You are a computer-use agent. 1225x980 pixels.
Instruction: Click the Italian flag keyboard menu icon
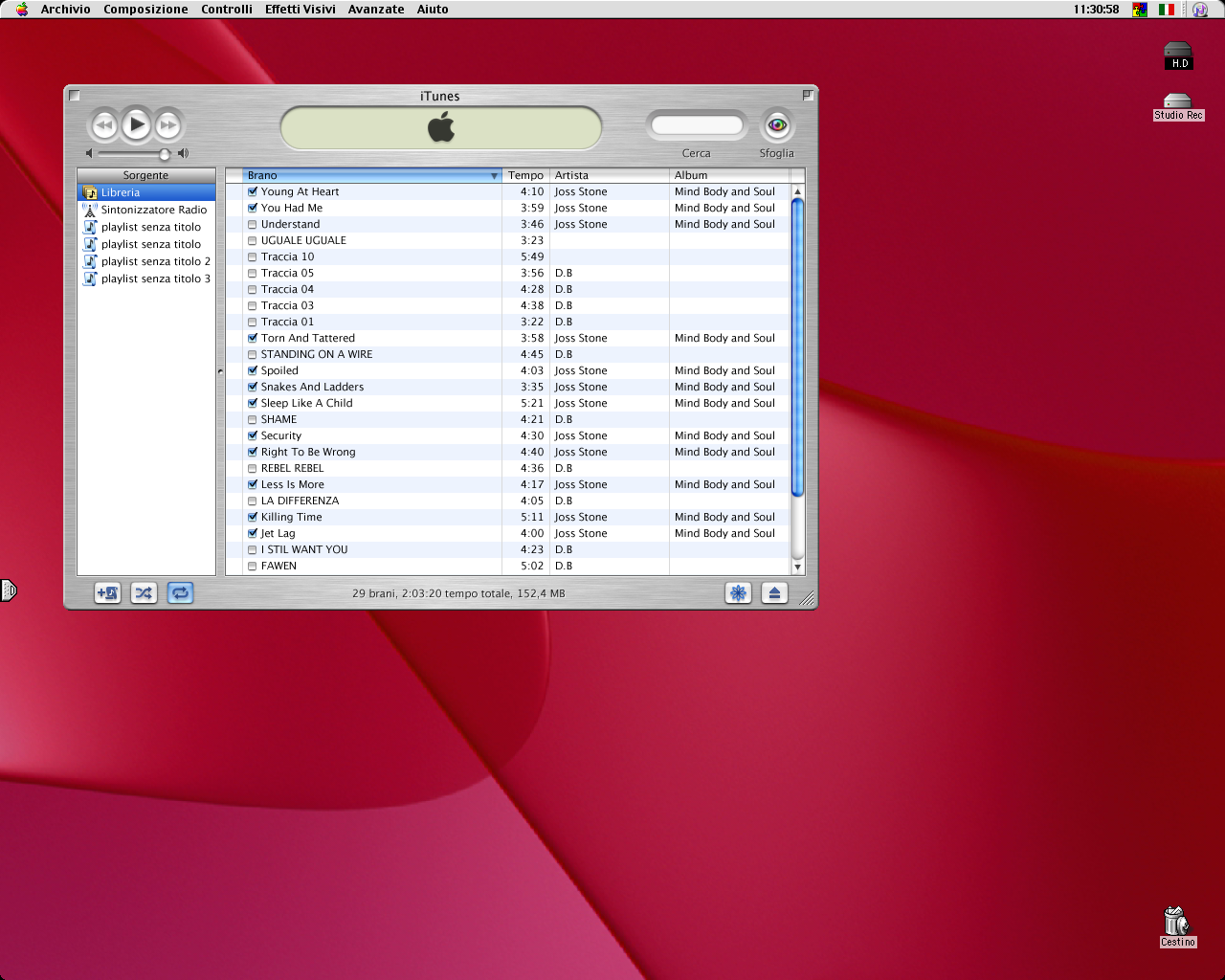pos(1167,9)
